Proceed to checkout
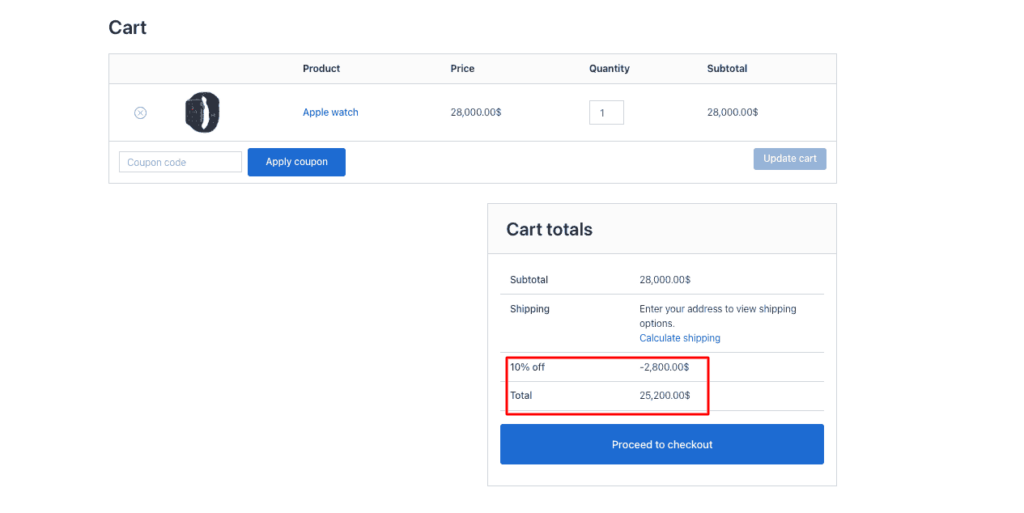Image resolution: width=1024 pixels, height=513 pixels. click(x=661, y=444)
